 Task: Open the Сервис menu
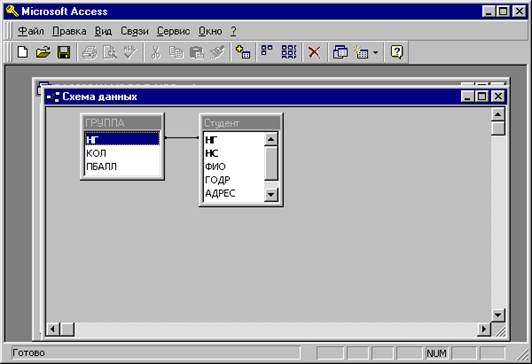click(173, 31)
